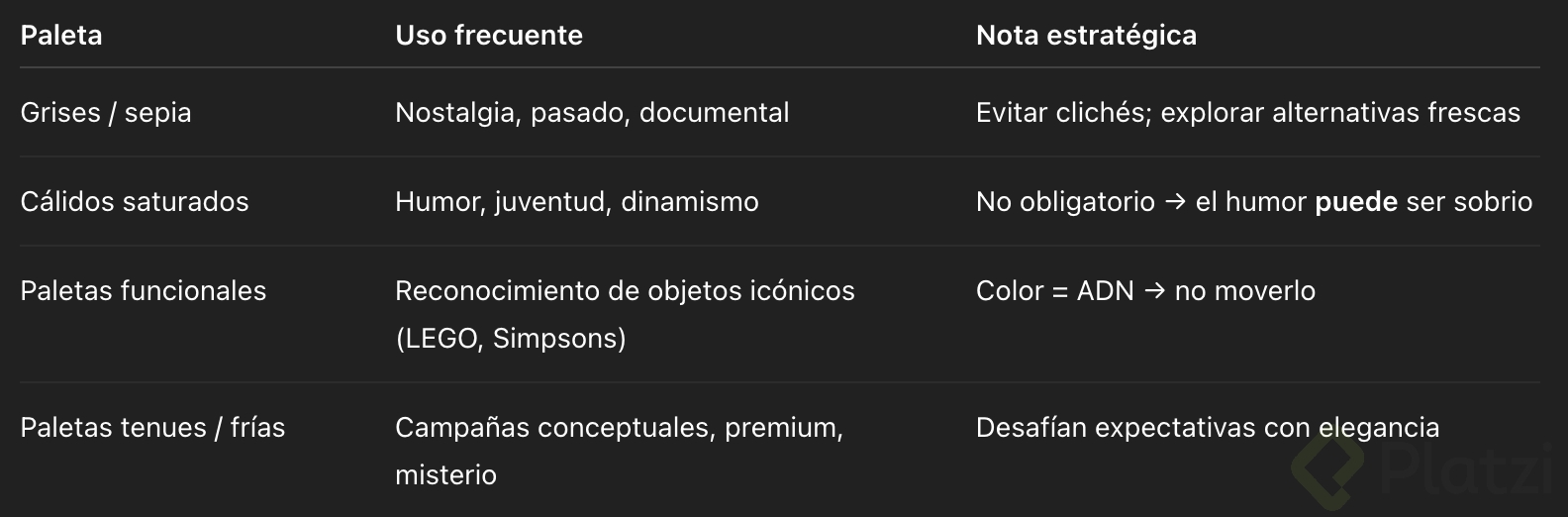Select the "Uso frecuente" column header
Screen dimensions: 1568x517
488,36
